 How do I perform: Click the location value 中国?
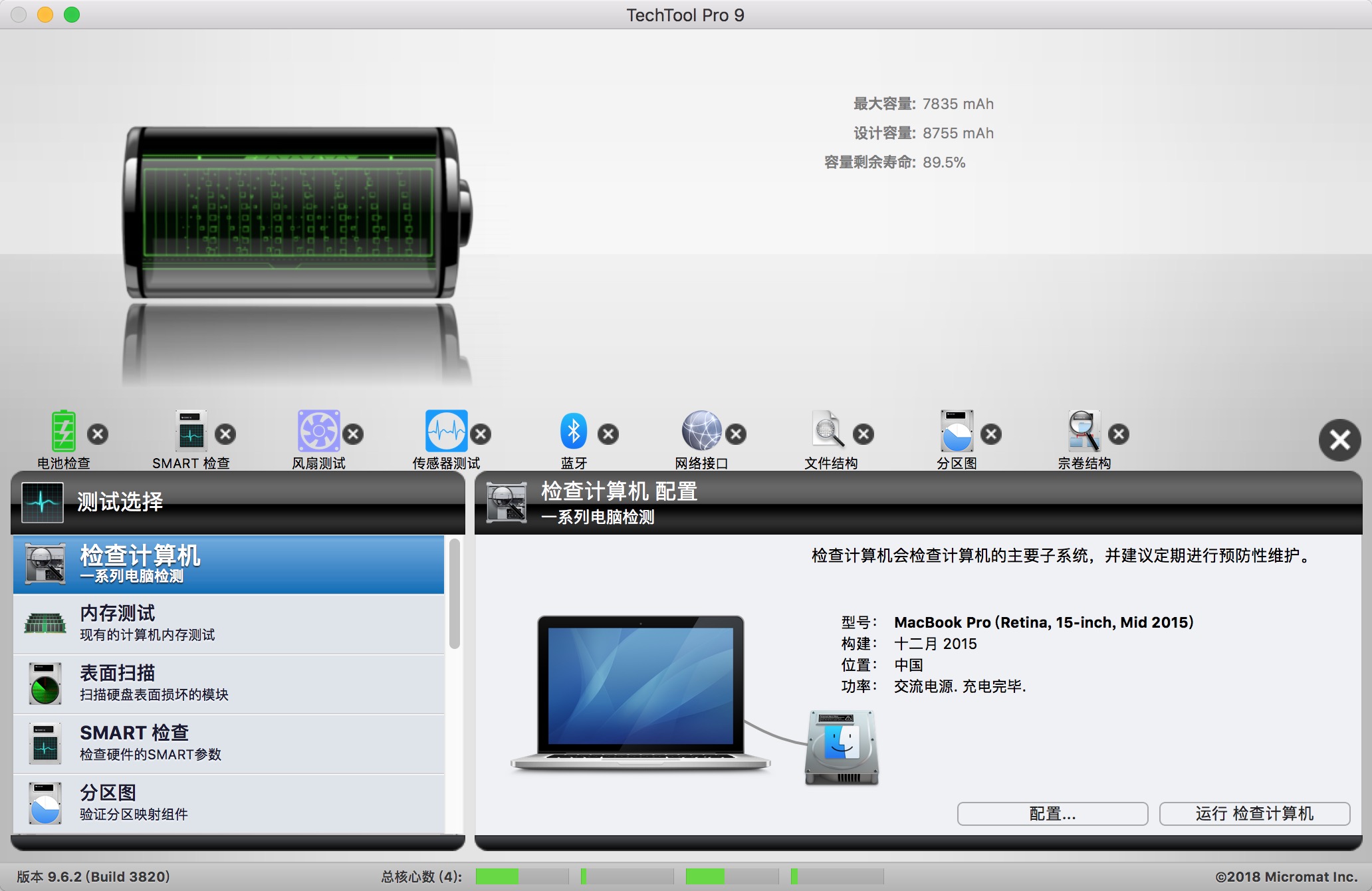909,665
